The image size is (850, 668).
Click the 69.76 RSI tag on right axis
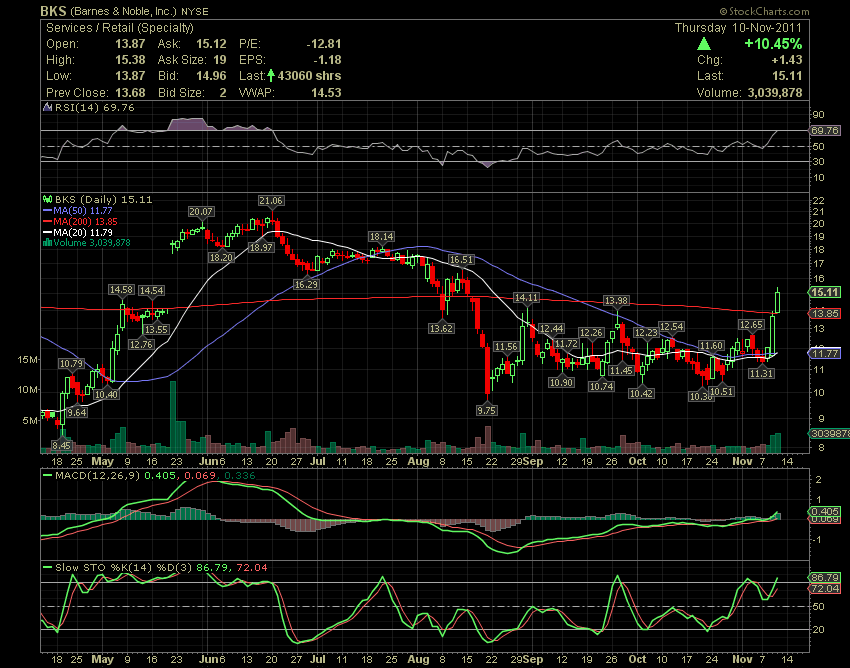point(825,131)
